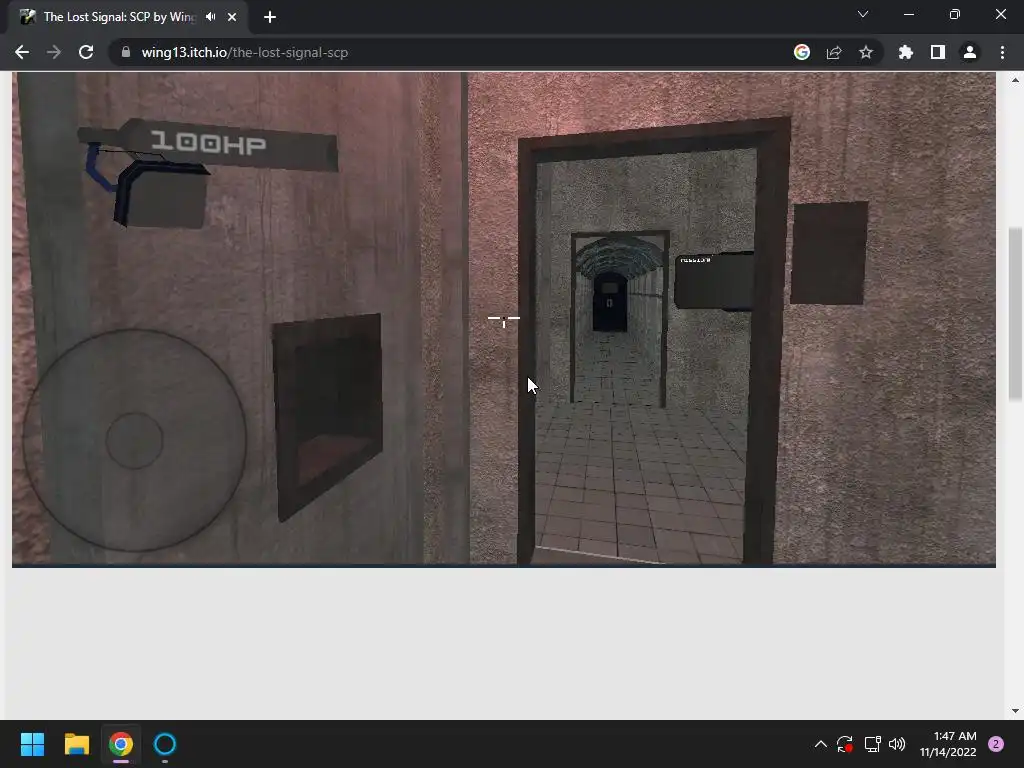Close The Lost Signal: SCP tab
This screenshot has width=1024, height=768.
pyautogui.click(x=232, y=17)
